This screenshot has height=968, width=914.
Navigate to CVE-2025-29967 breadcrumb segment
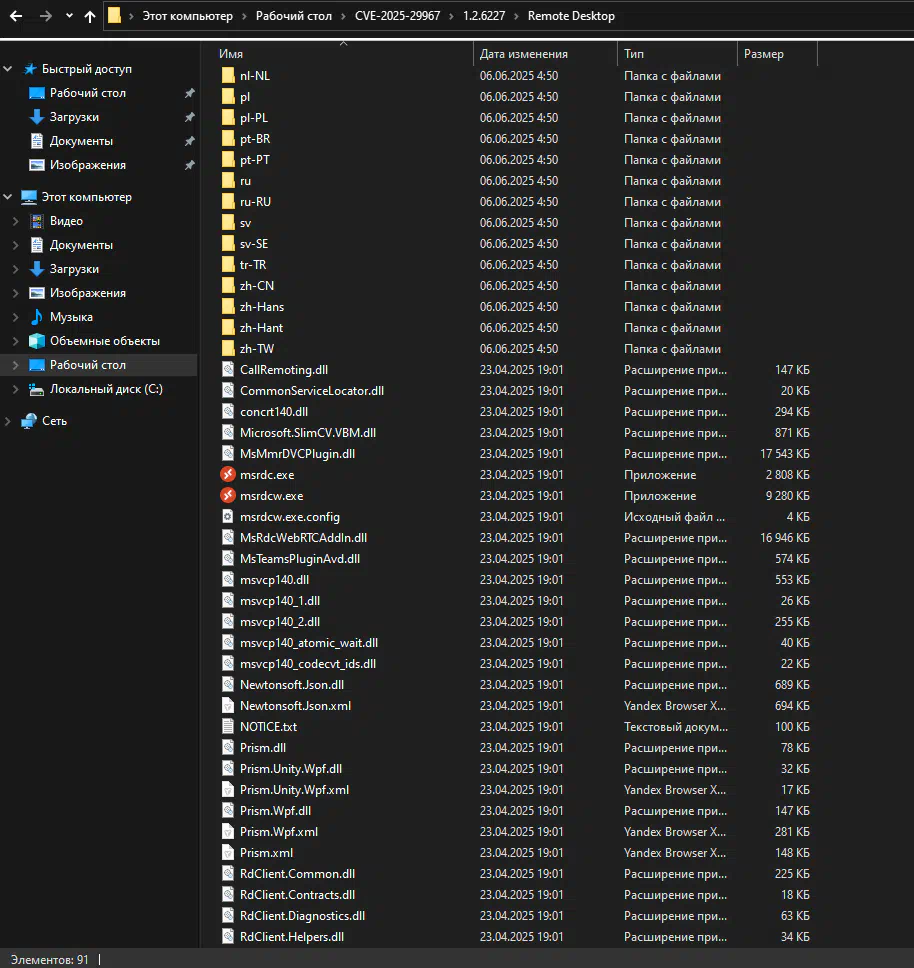(x=397, y=16)
